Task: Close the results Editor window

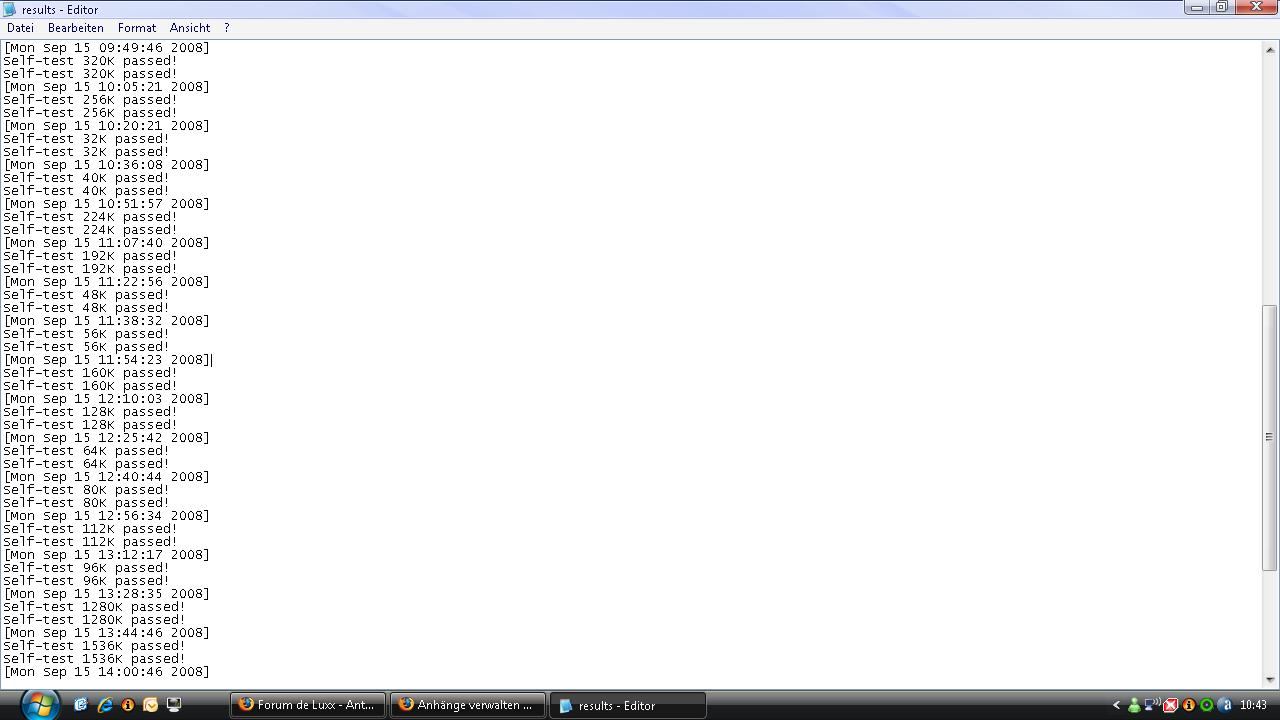Action: point(1256,7)
